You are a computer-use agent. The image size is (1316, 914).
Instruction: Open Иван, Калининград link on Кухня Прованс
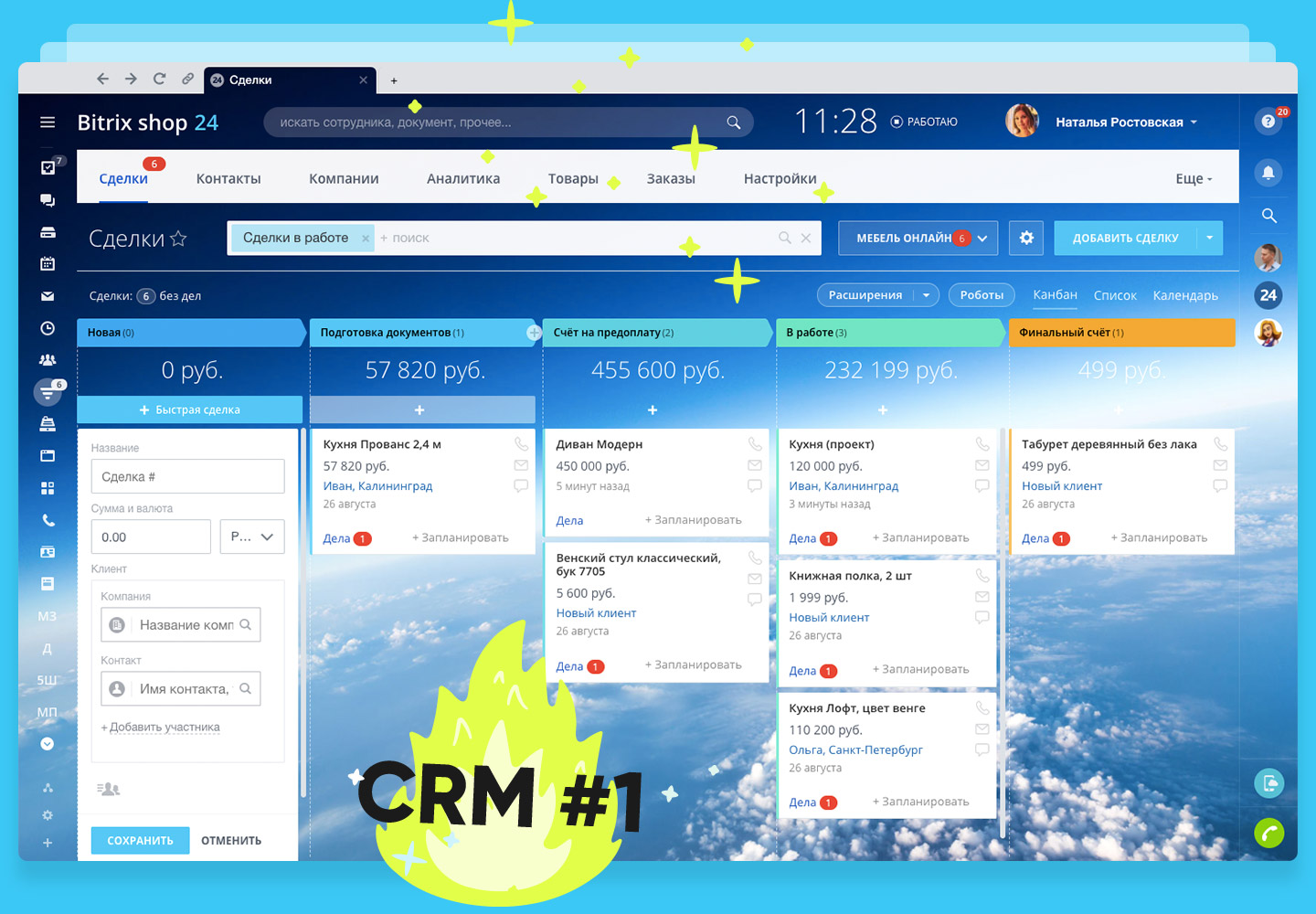377,486
